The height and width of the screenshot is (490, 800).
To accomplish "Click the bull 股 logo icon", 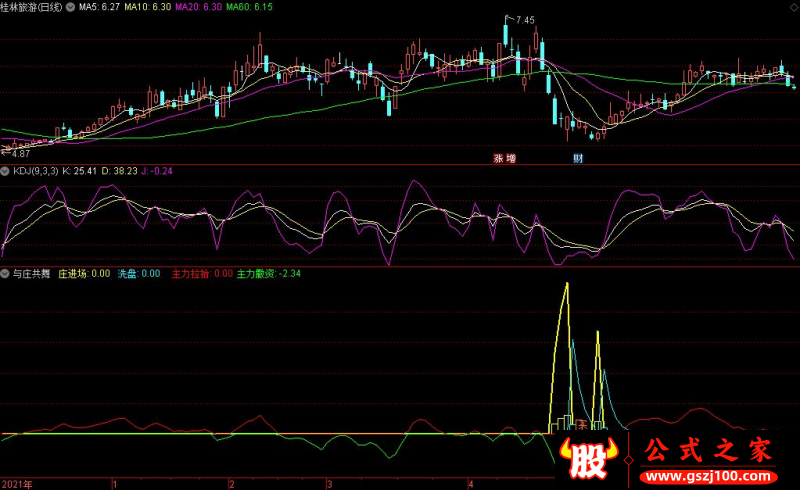I will tap(589, 458).
